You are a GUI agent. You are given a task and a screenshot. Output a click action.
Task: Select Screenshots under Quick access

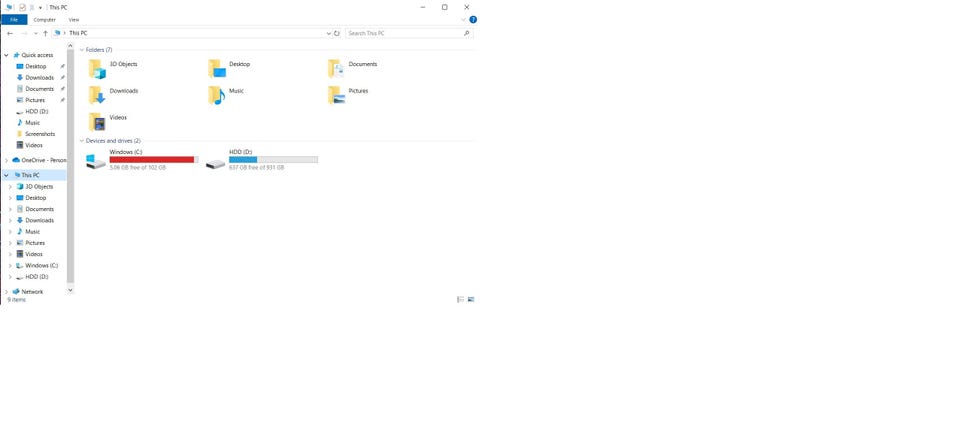click(x=40, y=134)
